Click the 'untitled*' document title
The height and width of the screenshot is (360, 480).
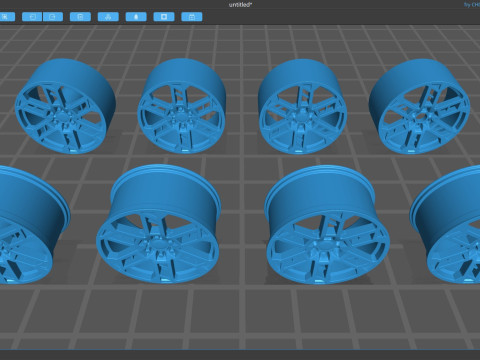point(240,5)
